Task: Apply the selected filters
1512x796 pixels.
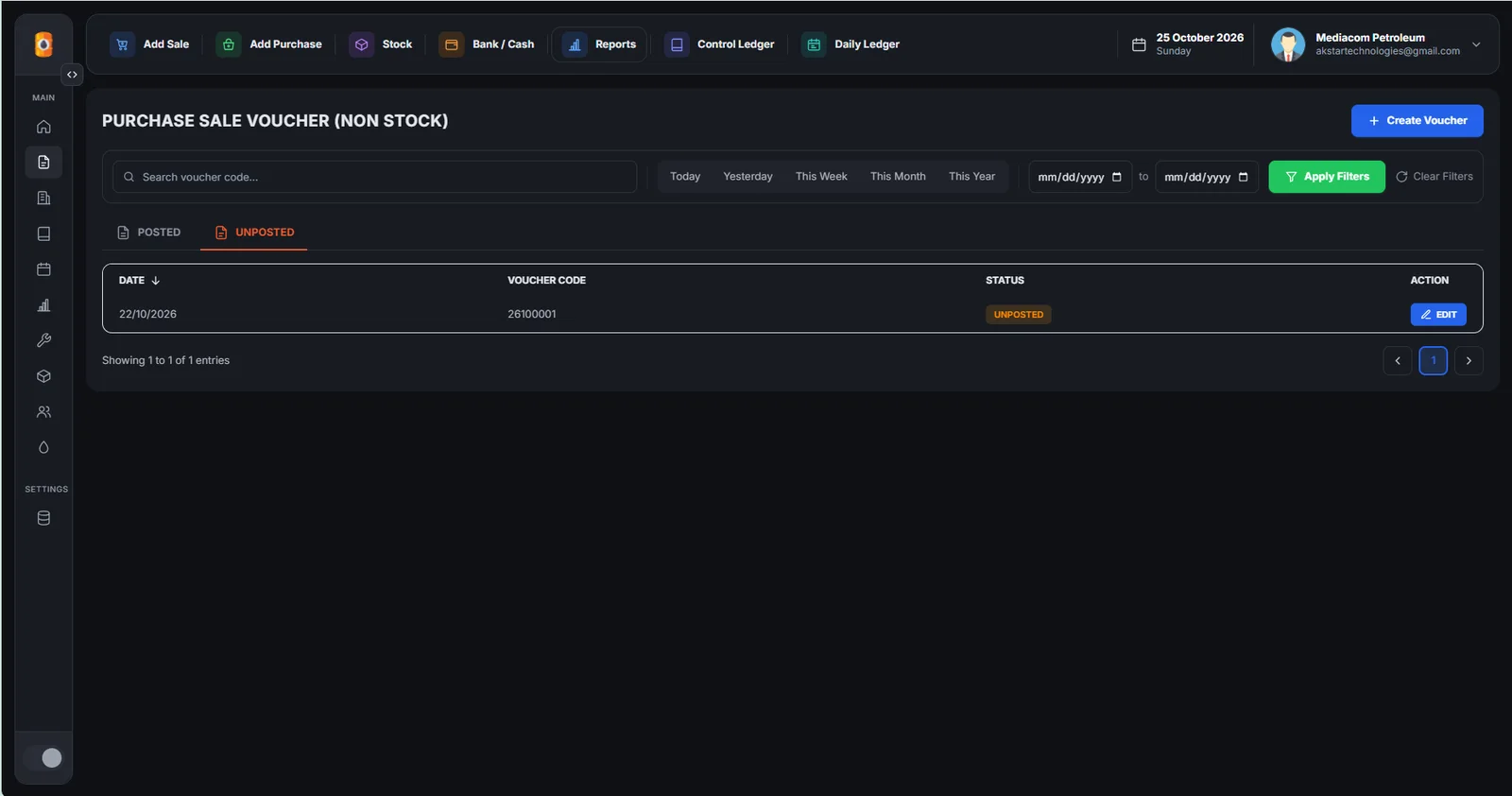Action: 1327,177
